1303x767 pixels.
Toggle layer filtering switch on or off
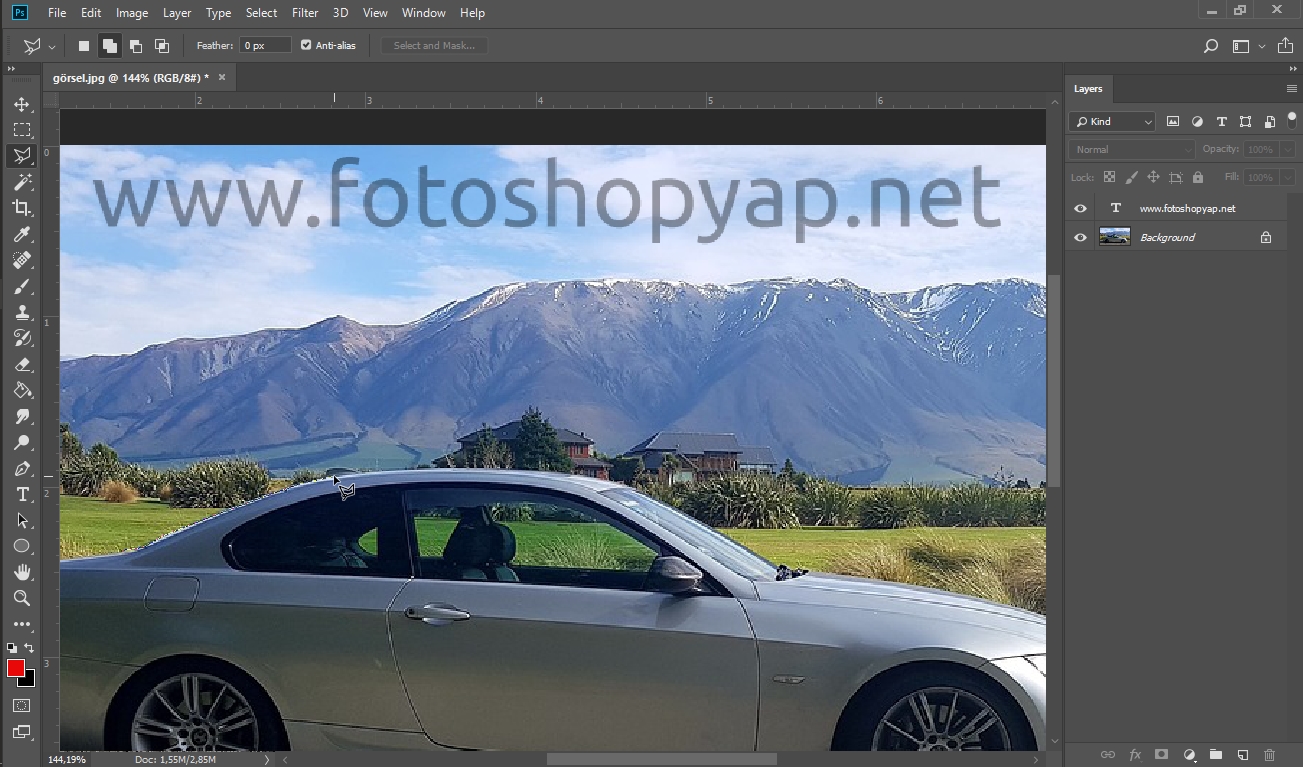coord(1291,120)
